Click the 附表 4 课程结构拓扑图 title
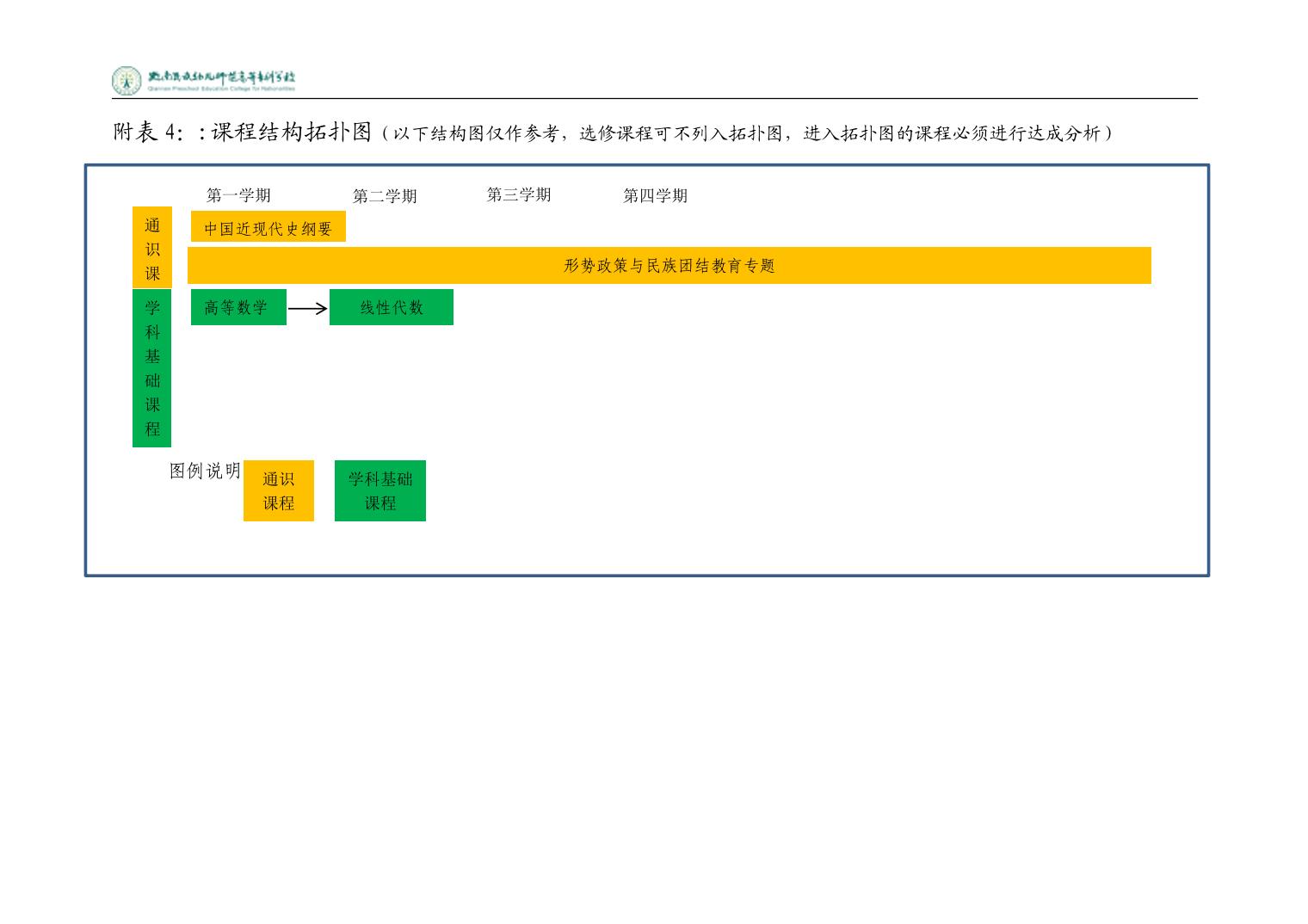 coord(243,132)
